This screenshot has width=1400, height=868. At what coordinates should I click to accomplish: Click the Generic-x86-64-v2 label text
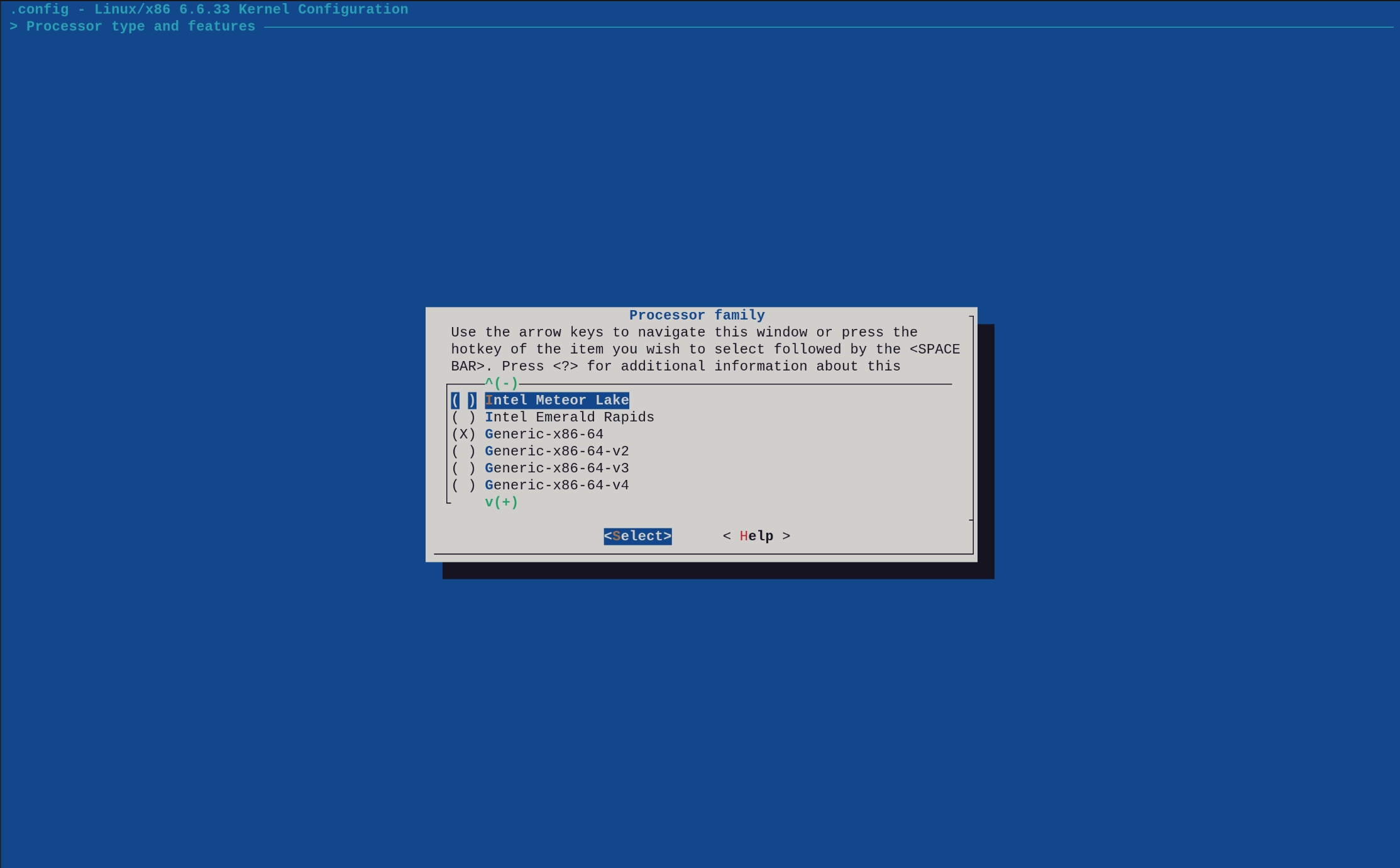557,451
